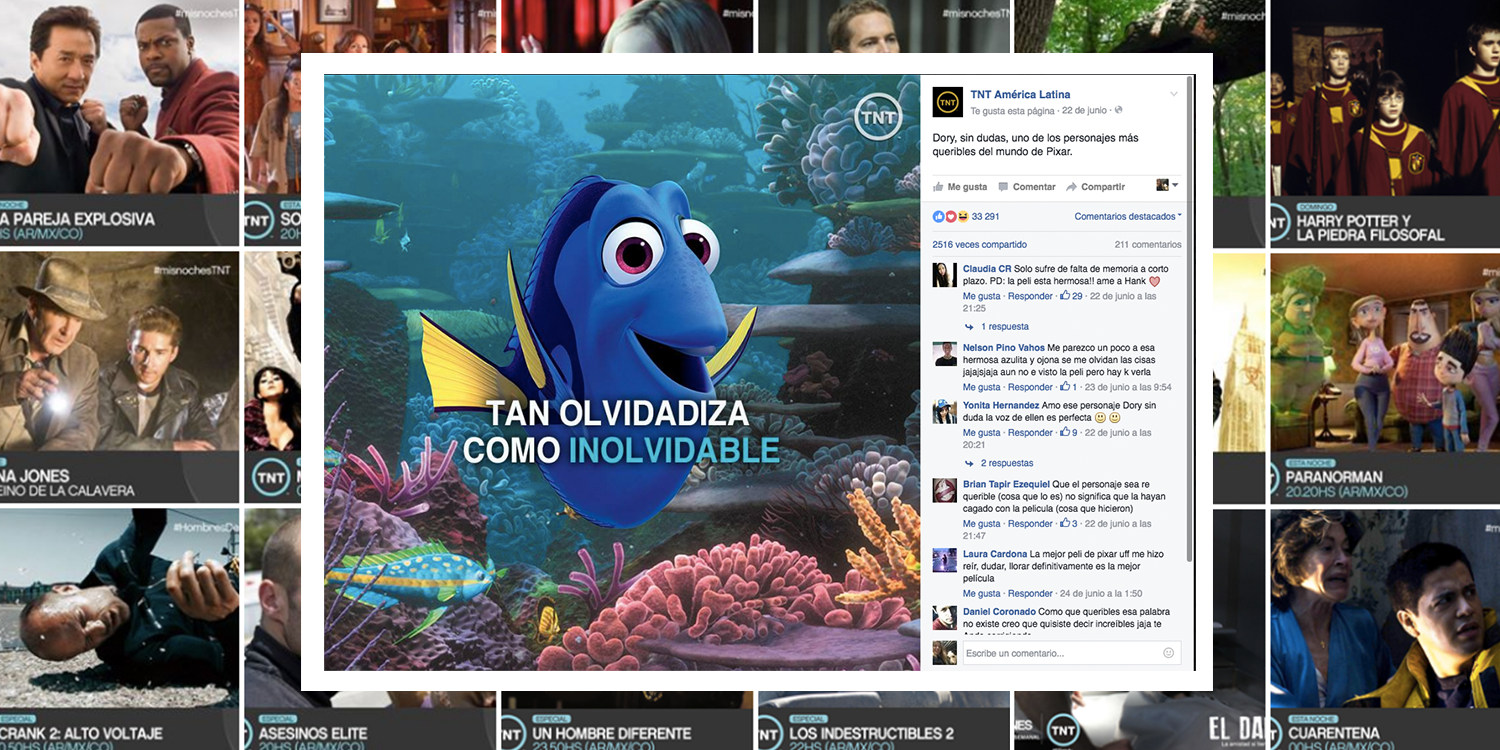Image resolution: width=1500 pixels, height=750 pixels.
Task: Click like thumb icon on Claudia's comment
Action: [1065, 296]
